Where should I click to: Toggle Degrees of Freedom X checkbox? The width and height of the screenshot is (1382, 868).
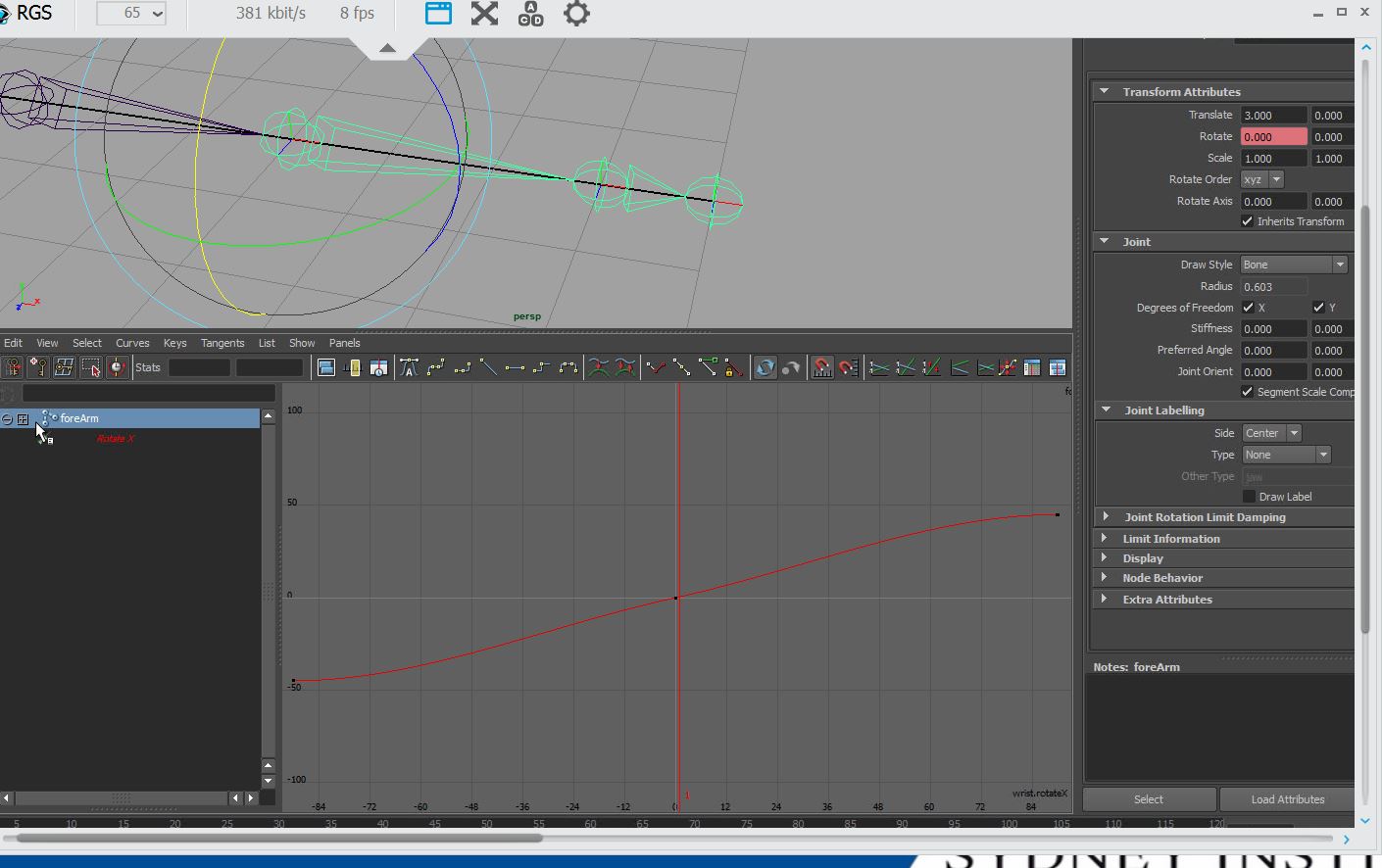pos(1248,308)
